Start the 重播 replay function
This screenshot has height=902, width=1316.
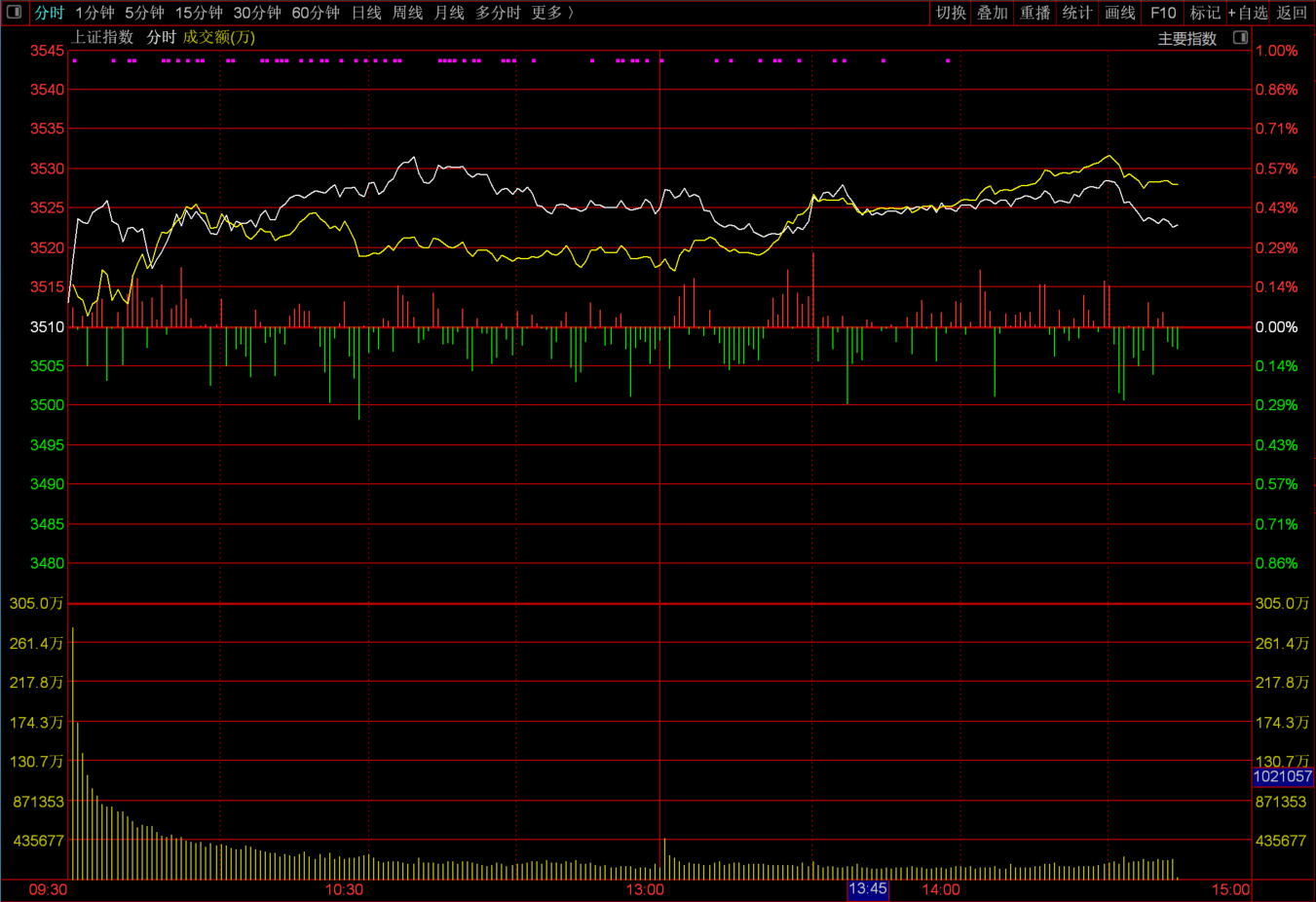tap(1034, 13)
